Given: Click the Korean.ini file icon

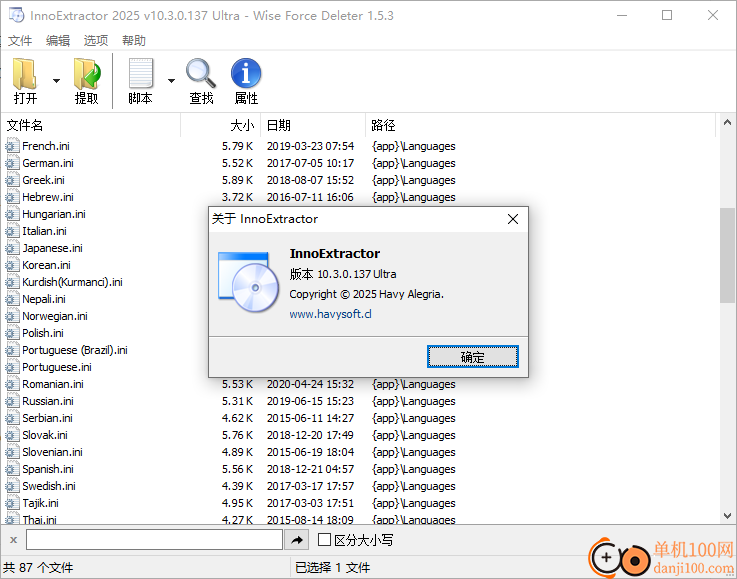Looking at the screenshot, I should click(12, 265).
